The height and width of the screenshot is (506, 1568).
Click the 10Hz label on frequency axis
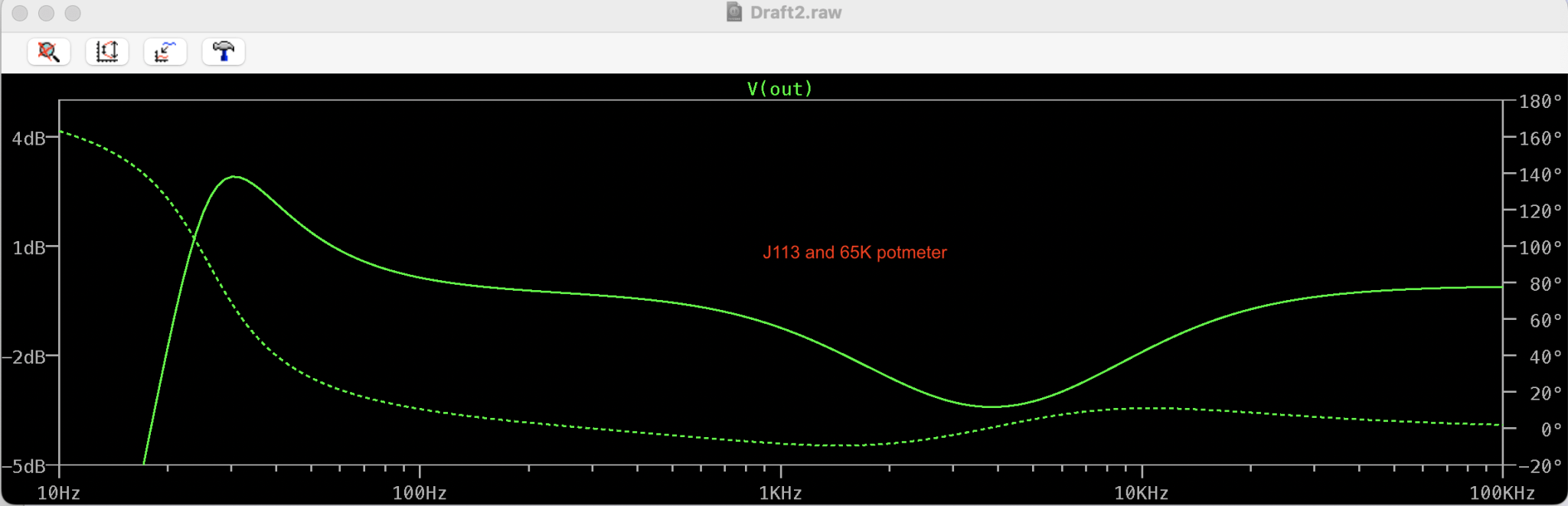coord(59,493)
